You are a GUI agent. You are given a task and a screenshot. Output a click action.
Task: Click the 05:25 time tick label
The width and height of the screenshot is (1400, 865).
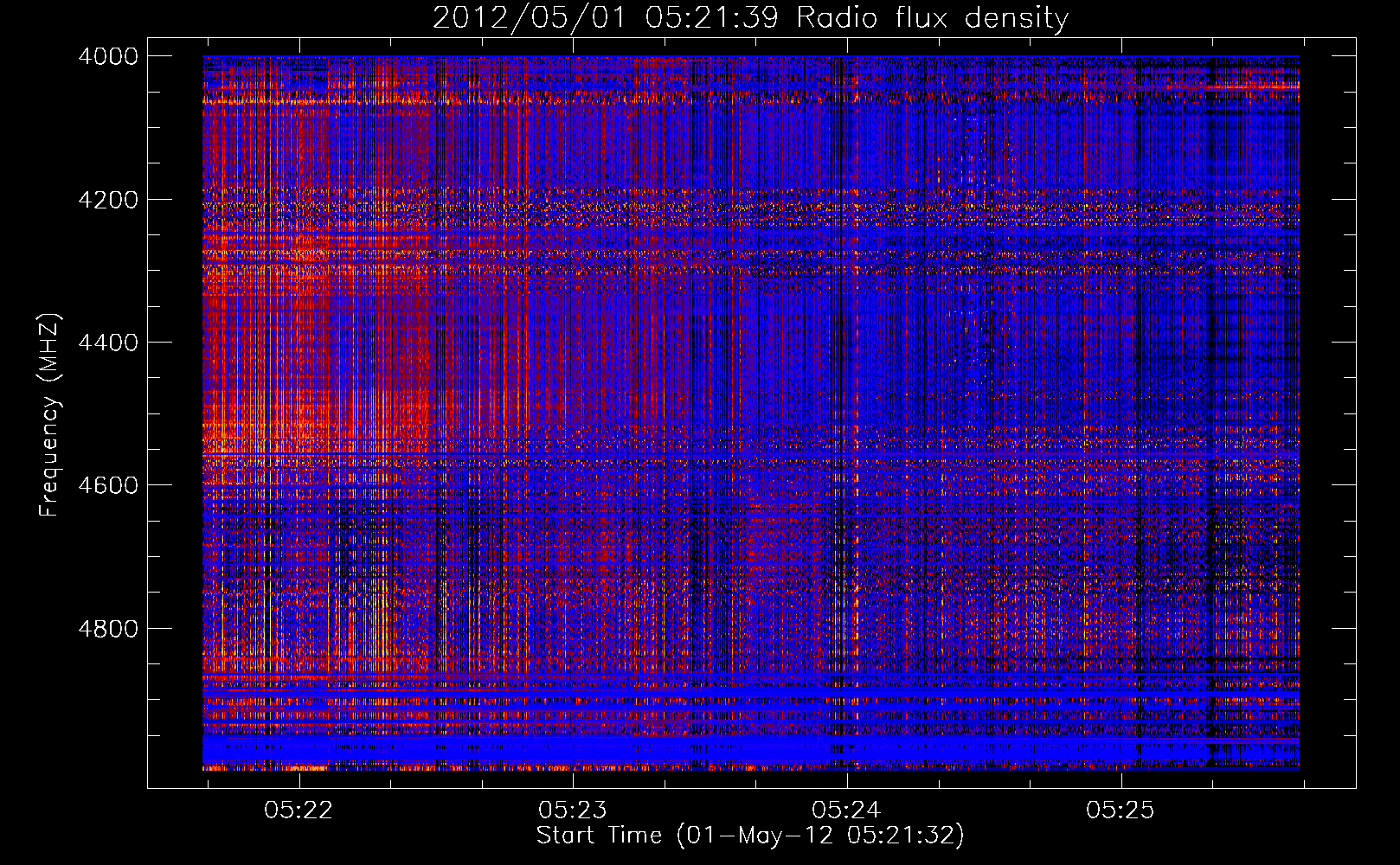[1121, 810]
